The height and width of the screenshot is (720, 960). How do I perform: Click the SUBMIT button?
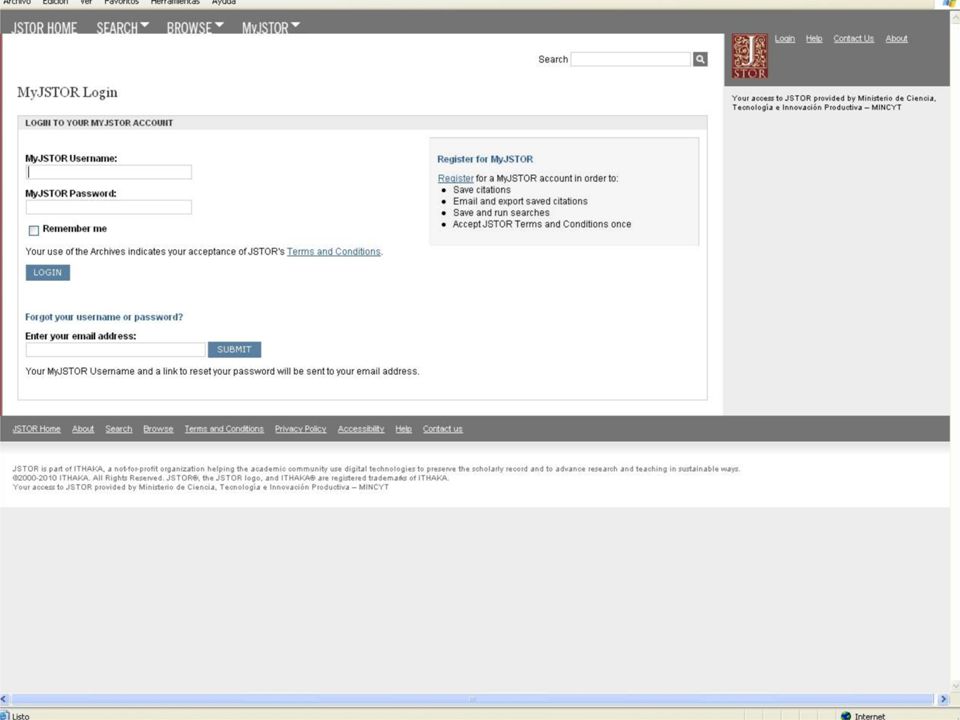coord(234,350)
